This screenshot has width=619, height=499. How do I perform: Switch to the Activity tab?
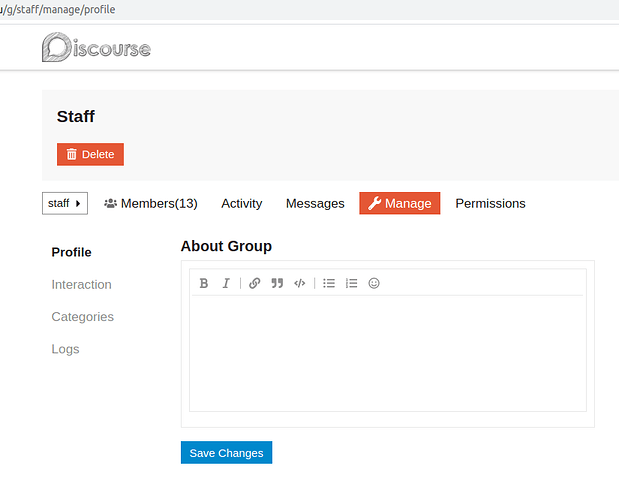click(x=242, y=203)
